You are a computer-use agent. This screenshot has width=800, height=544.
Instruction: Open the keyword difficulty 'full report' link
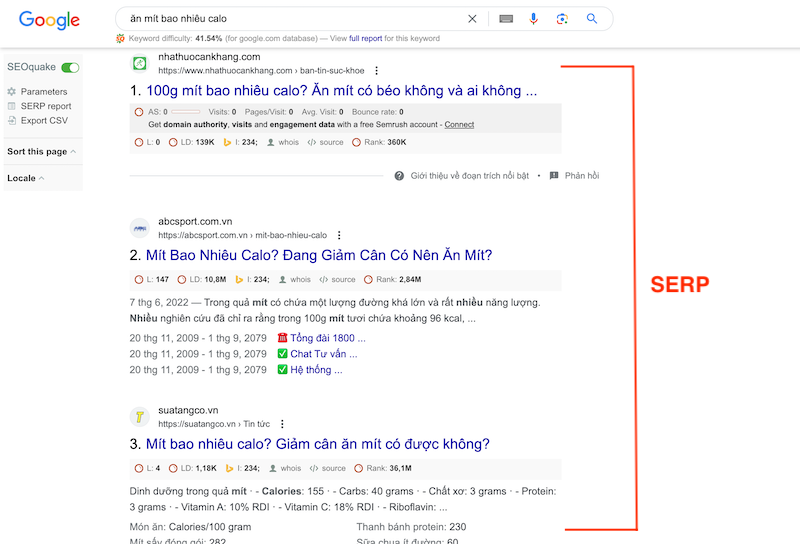(x=365, y=38)
